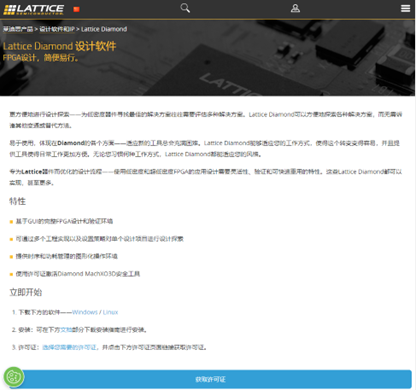Download the Linux software link
416x390 pixels.
click(110, 312)
